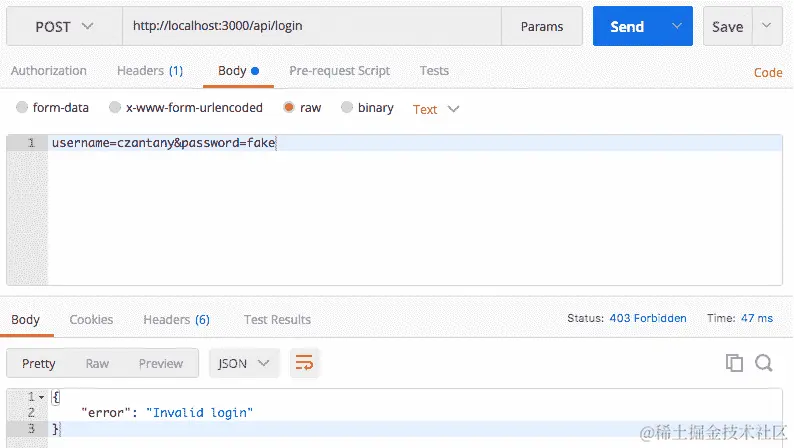The image size is (794, 448).
Task: Open the request Headers (1) tab
Action: point(150,70)
